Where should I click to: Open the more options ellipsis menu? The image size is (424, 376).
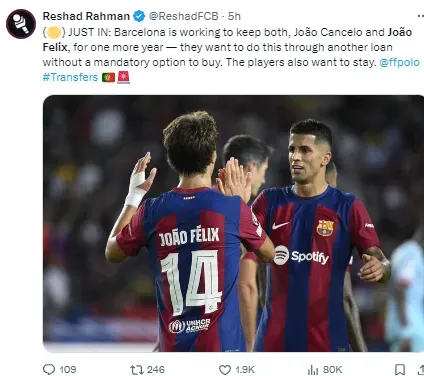coord(421,16)
